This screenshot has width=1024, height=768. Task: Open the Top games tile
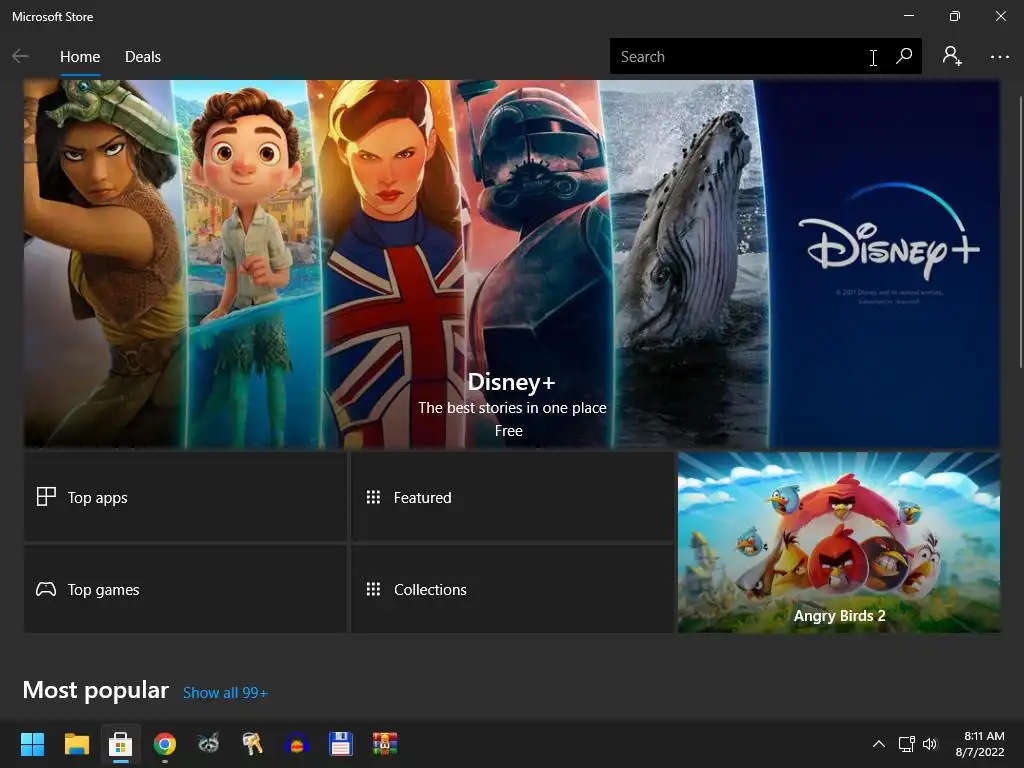coord(185,589)
